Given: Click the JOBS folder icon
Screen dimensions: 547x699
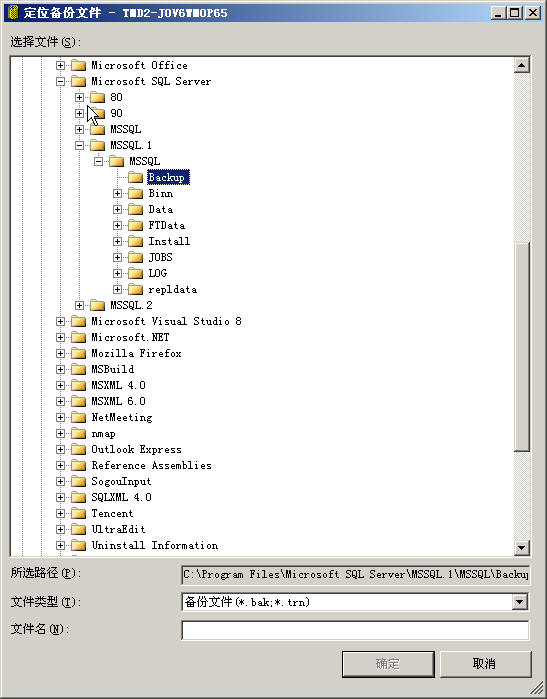Looking at the screenshot, I should click(x=136, y=258).
